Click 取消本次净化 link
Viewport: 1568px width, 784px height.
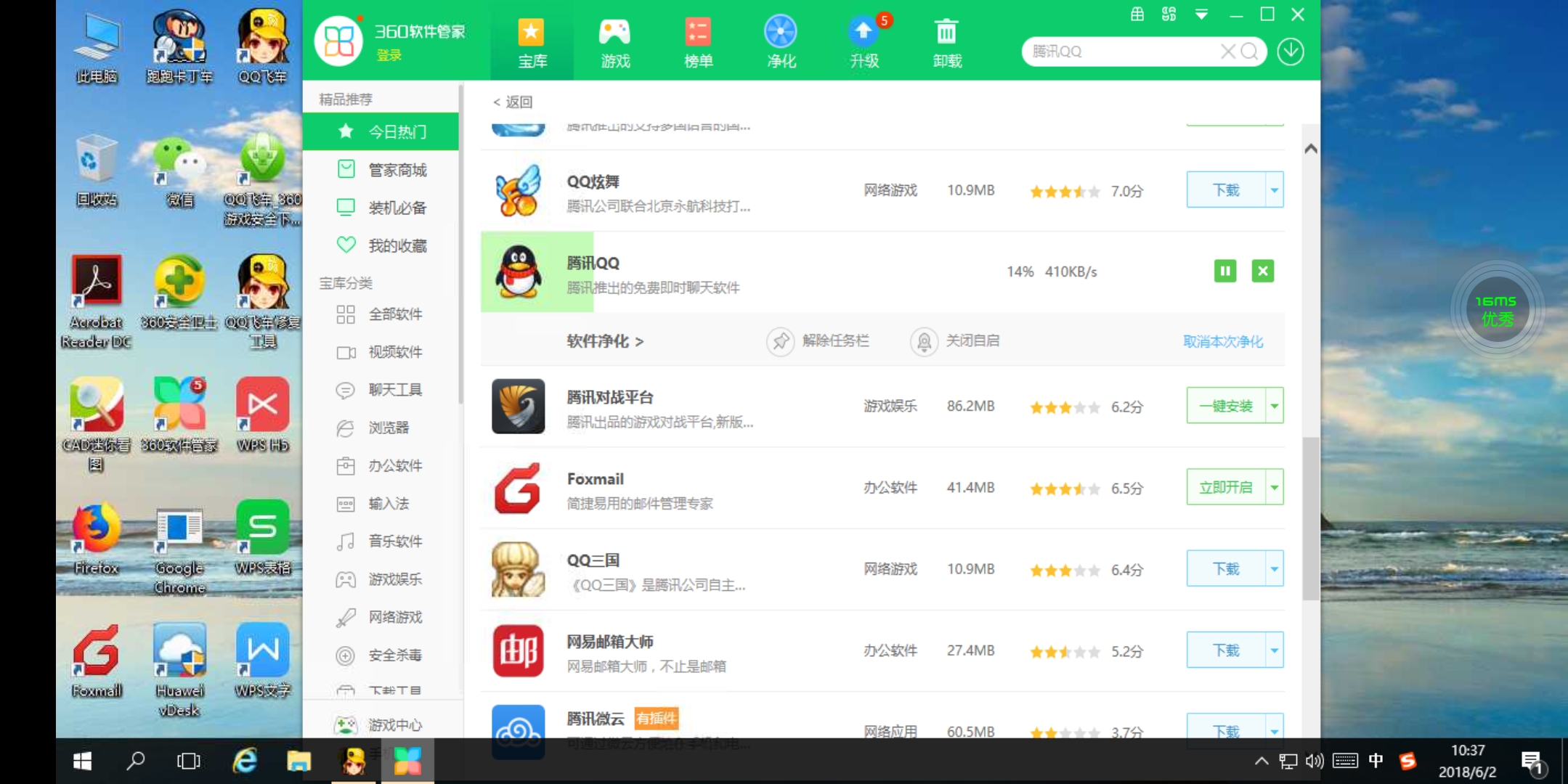click(1223, 341)
